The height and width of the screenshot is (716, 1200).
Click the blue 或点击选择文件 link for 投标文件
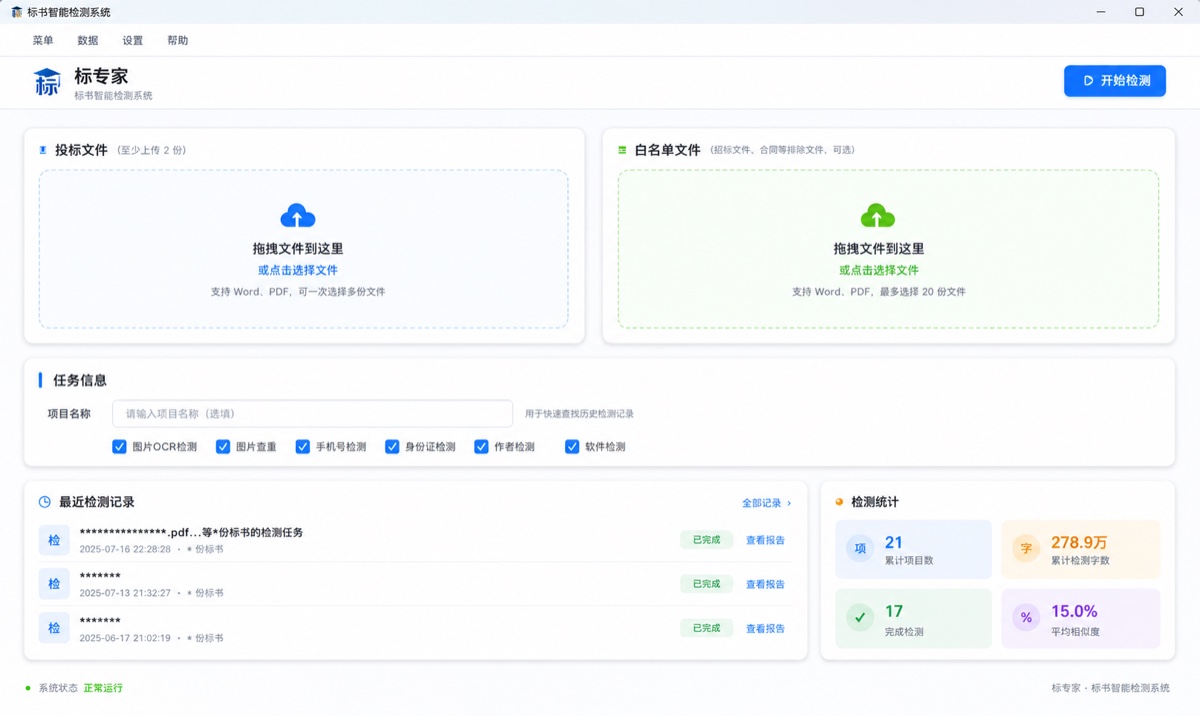coord(298,270)
